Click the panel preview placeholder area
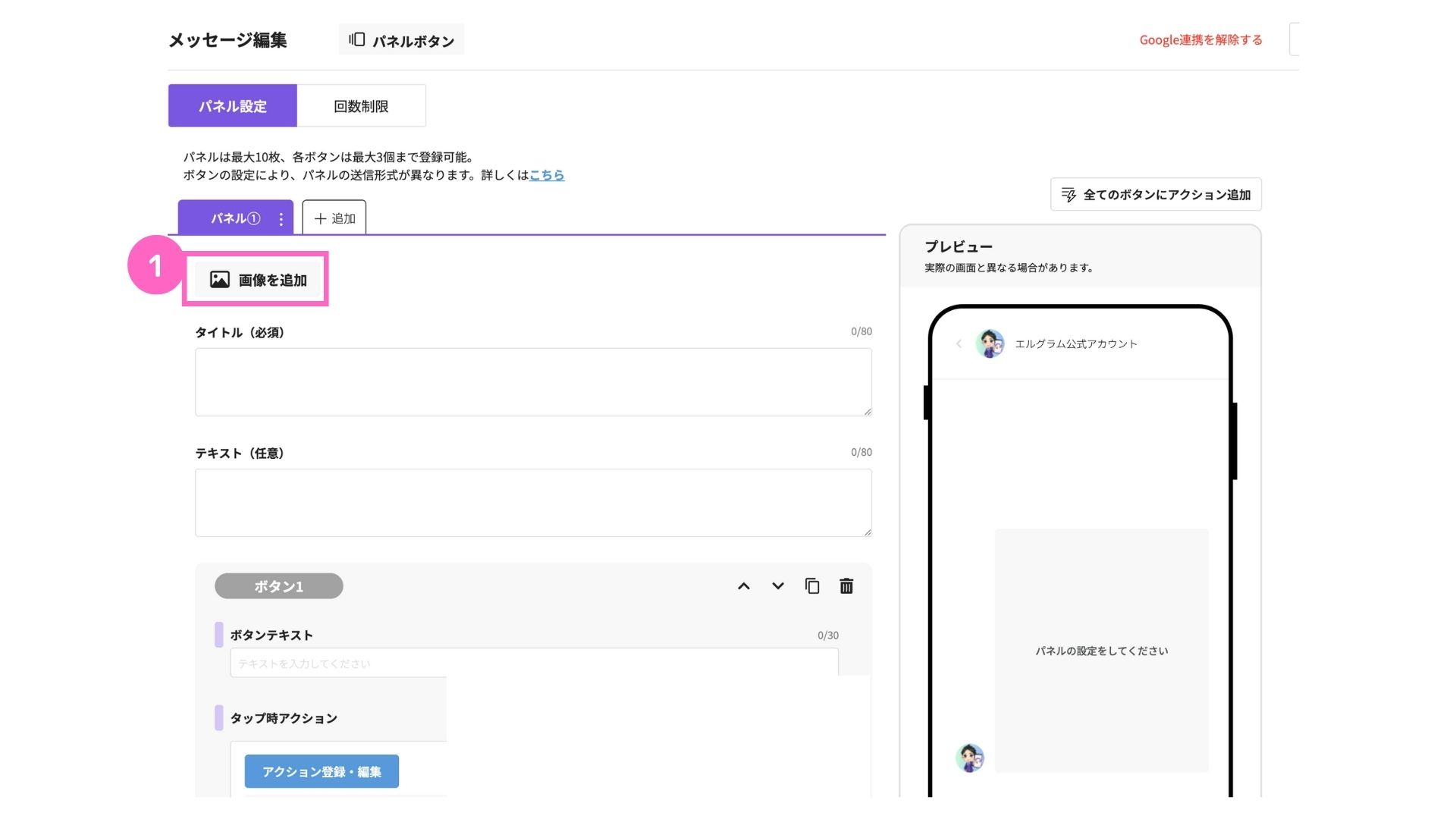Screen dimensions: 1456x819 pyautogui.click(x=1101, y=651)
